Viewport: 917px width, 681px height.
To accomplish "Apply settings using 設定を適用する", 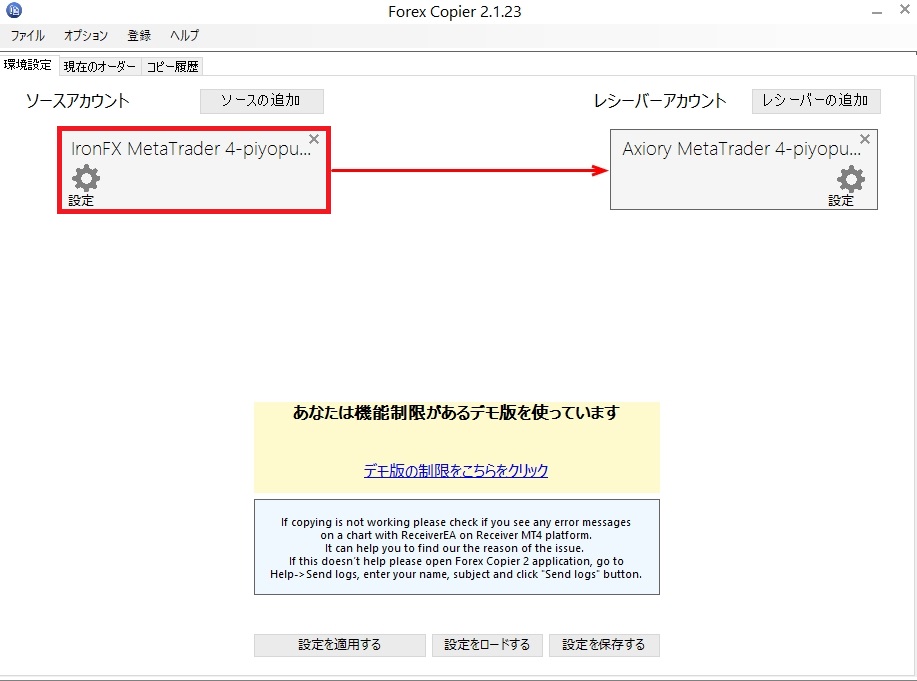I will click(339, 645).
